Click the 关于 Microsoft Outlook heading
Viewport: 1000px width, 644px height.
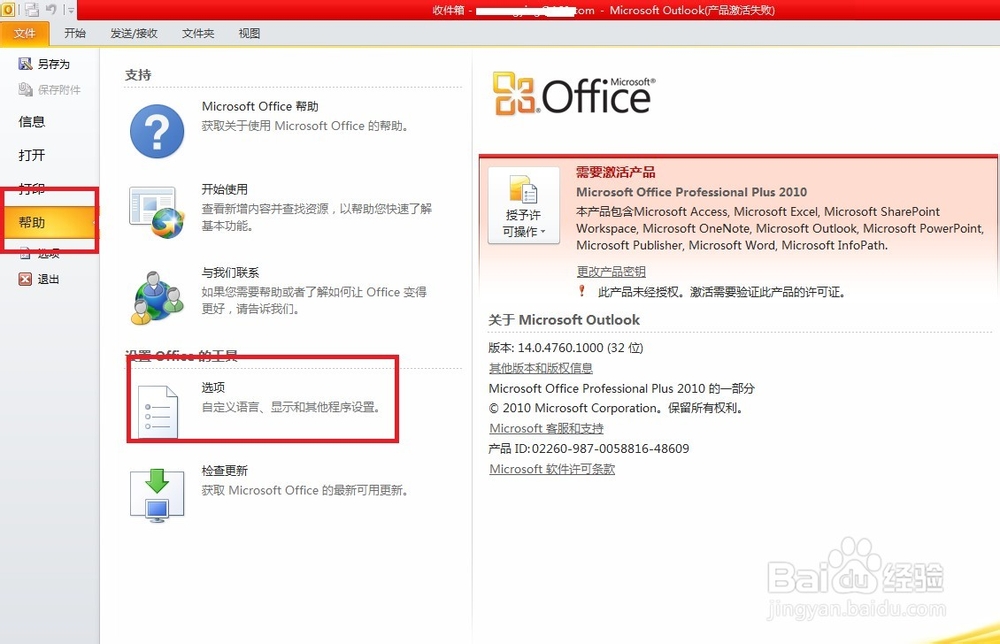pyautogui.click(x=564, y=320)
